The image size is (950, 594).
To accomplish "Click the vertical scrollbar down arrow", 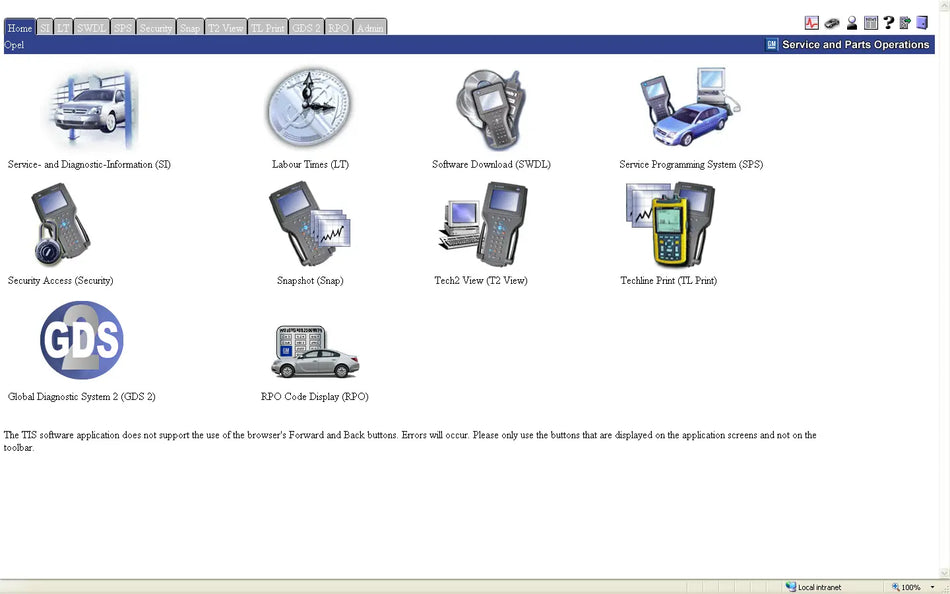I will (944, 572).
